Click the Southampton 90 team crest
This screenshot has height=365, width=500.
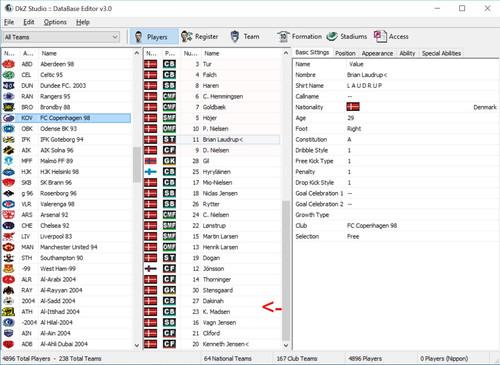pyautogui.click(x=9, y=258)
